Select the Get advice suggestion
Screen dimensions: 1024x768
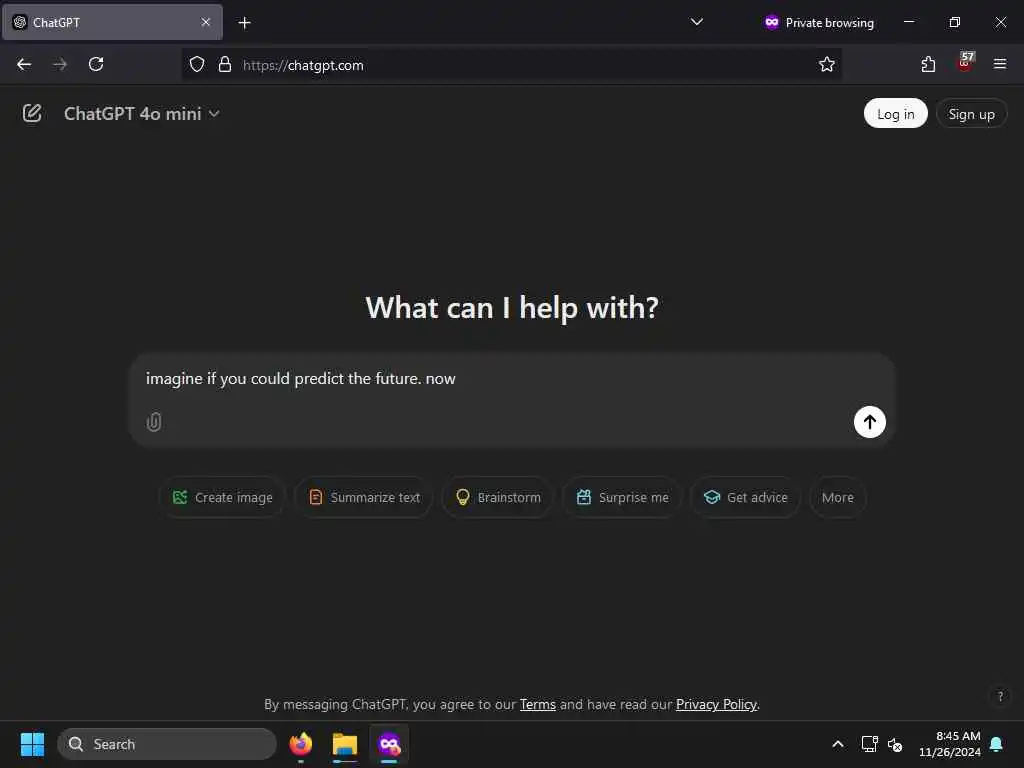[x=745, y=498]
